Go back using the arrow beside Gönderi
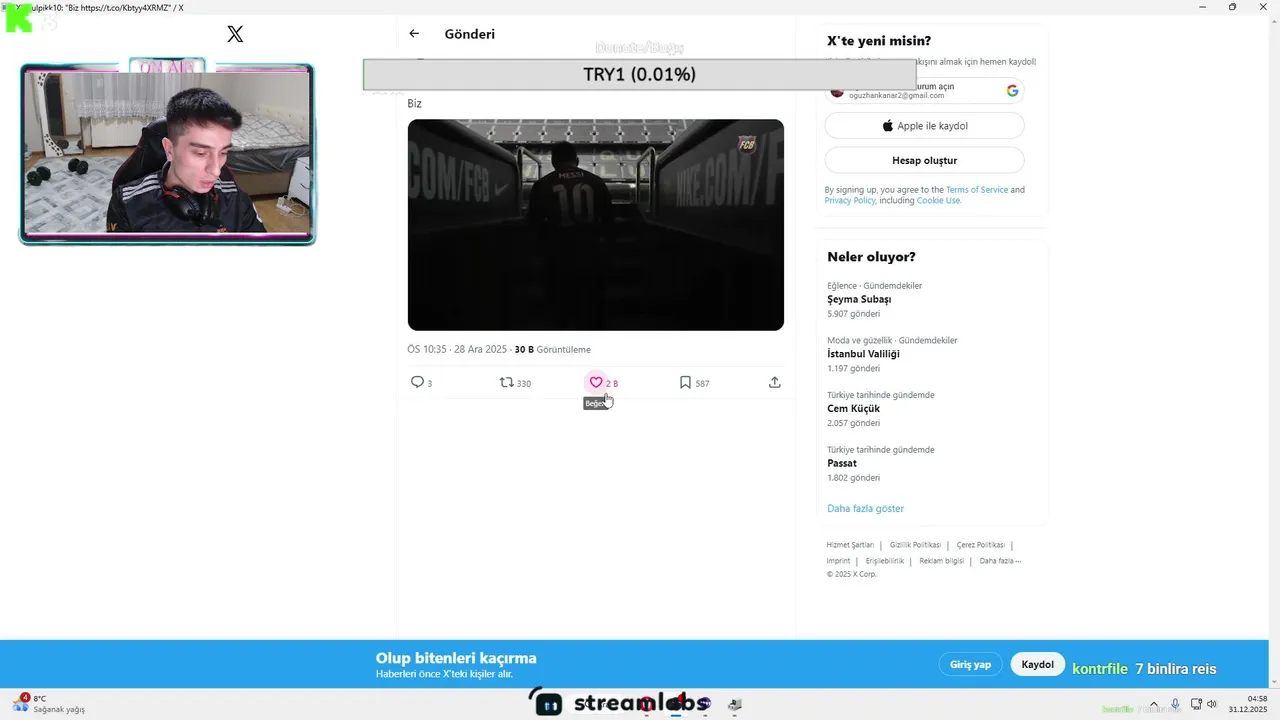 click(414, 34)
